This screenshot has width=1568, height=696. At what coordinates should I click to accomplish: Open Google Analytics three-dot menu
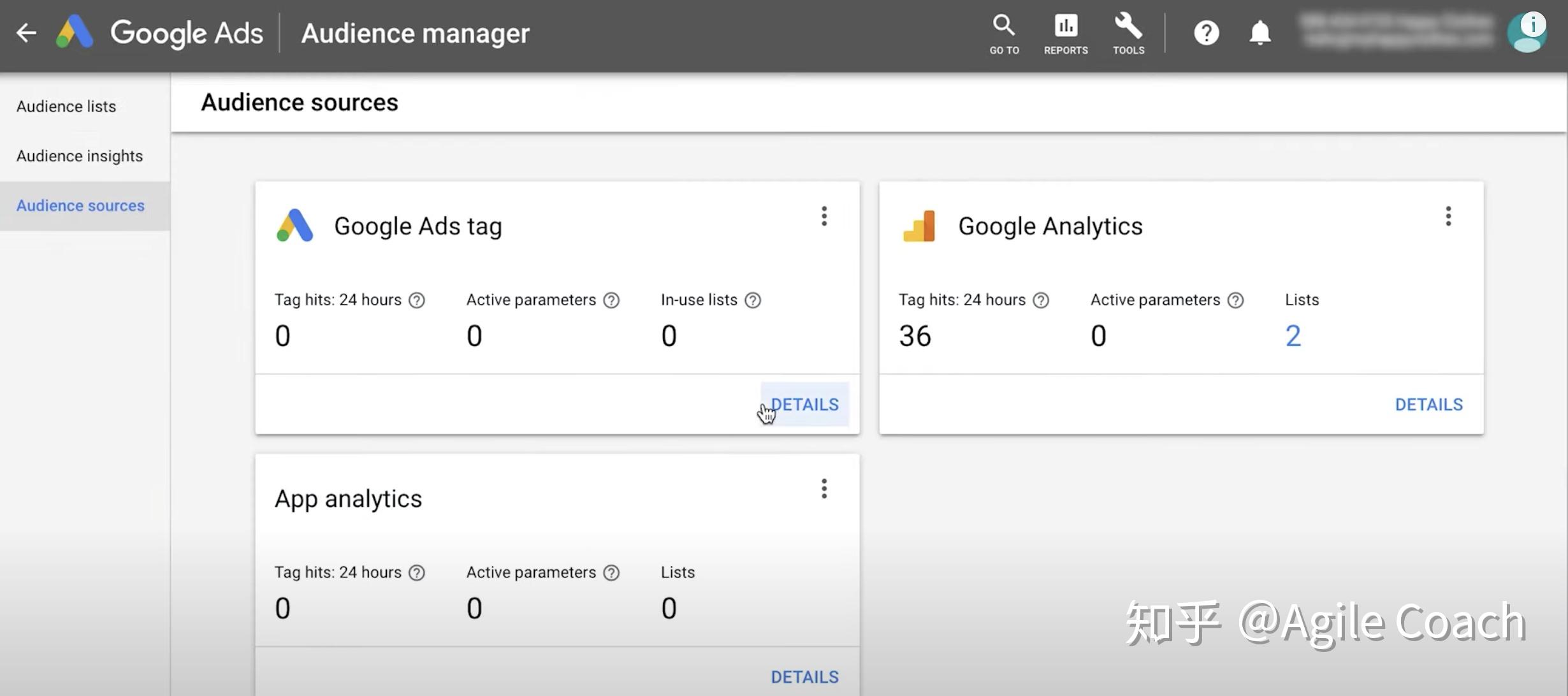pyautogui.click(x=1448, y=217)
